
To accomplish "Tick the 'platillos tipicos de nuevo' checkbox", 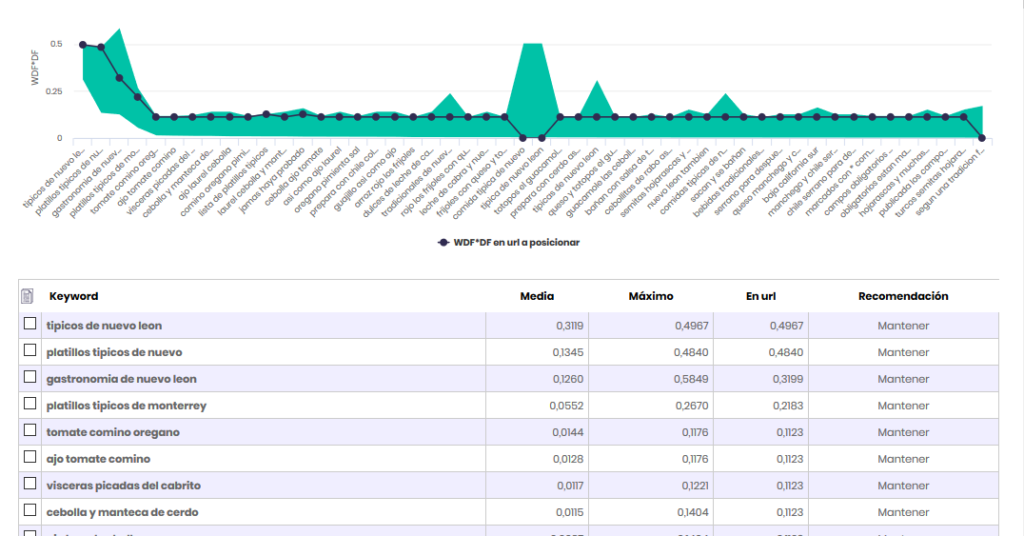I will [x=30, y=351].
